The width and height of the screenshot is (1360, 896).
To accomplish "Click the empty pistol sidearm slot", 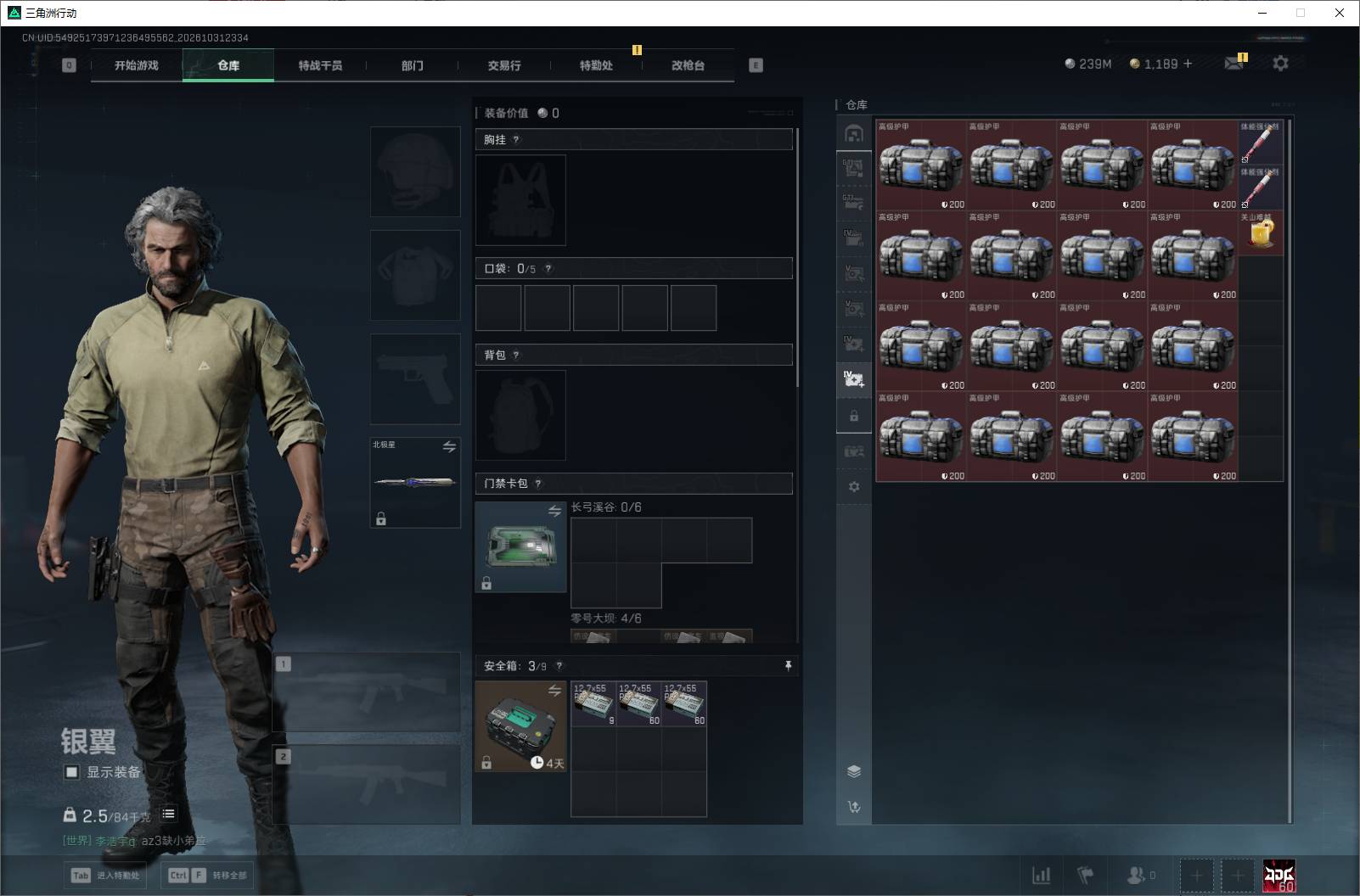I will pyautogui.click(x=415, y=378).
